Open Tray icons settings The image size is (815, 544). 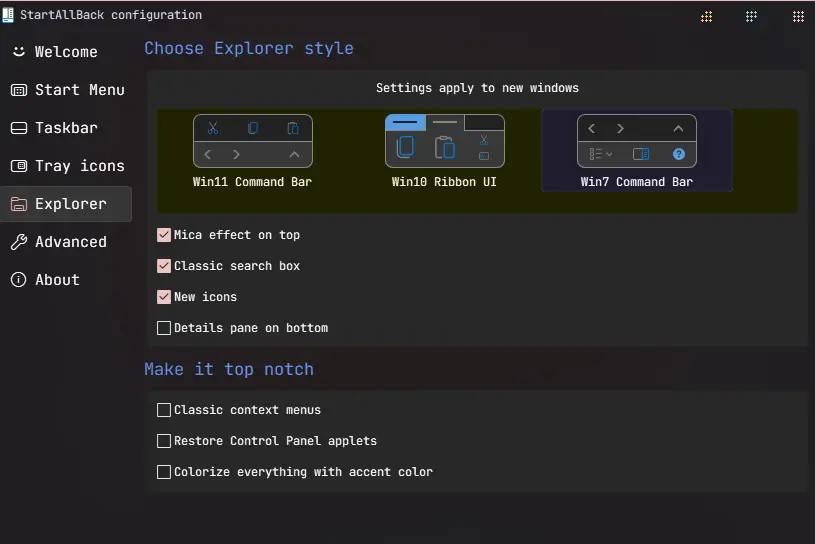[x=66, y=166]
